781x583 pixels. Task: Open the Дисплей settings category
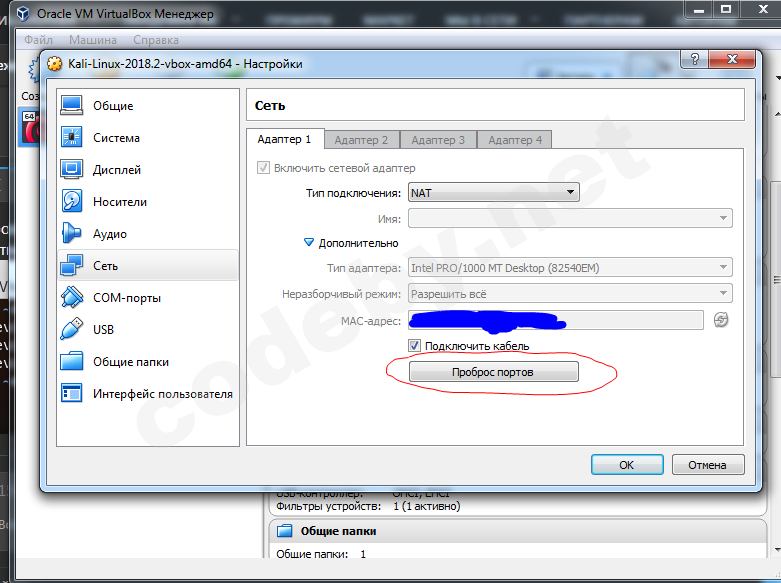[x=147, y=169]
